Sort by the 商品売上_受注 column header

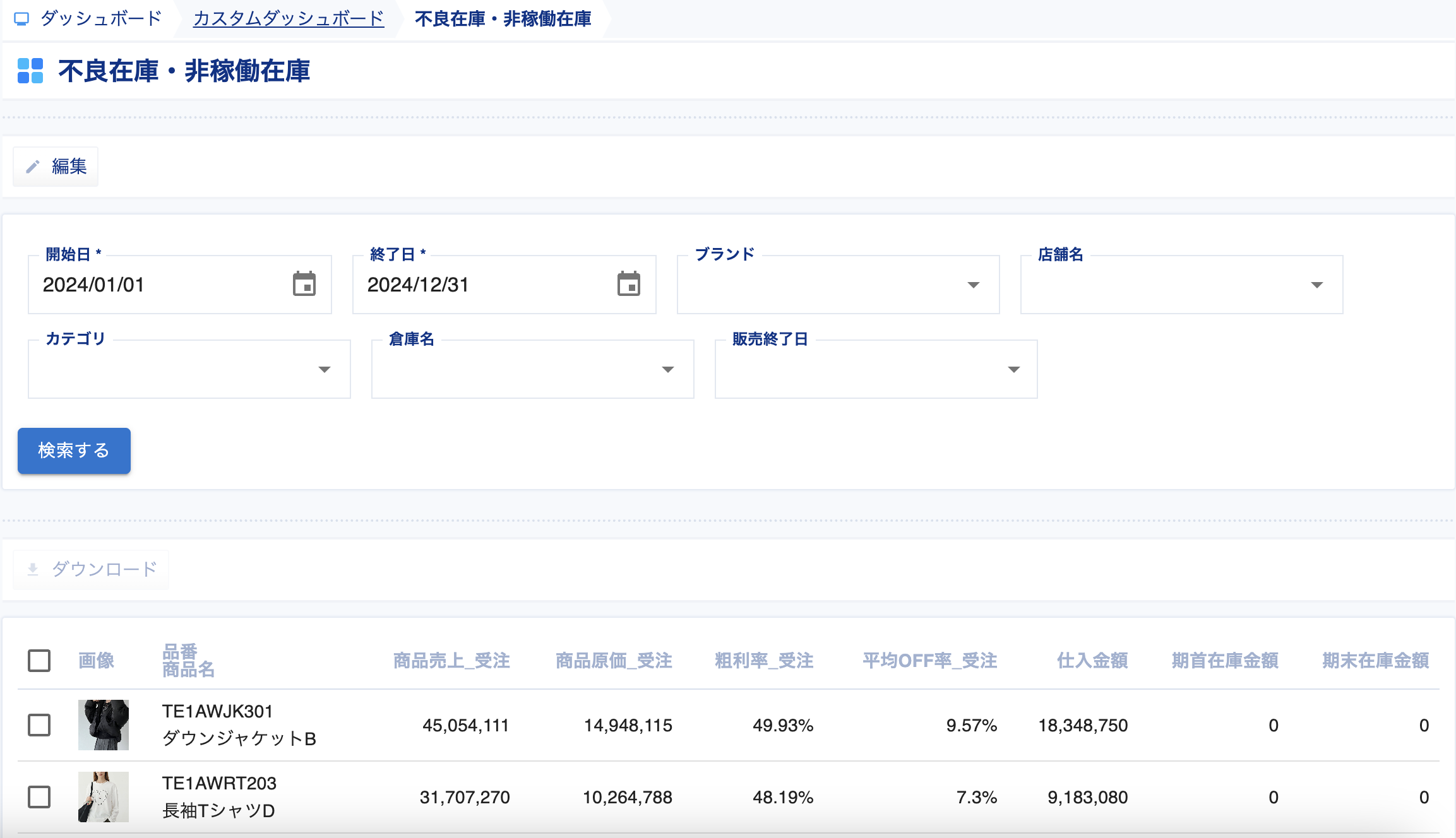[x=451, y=661]
